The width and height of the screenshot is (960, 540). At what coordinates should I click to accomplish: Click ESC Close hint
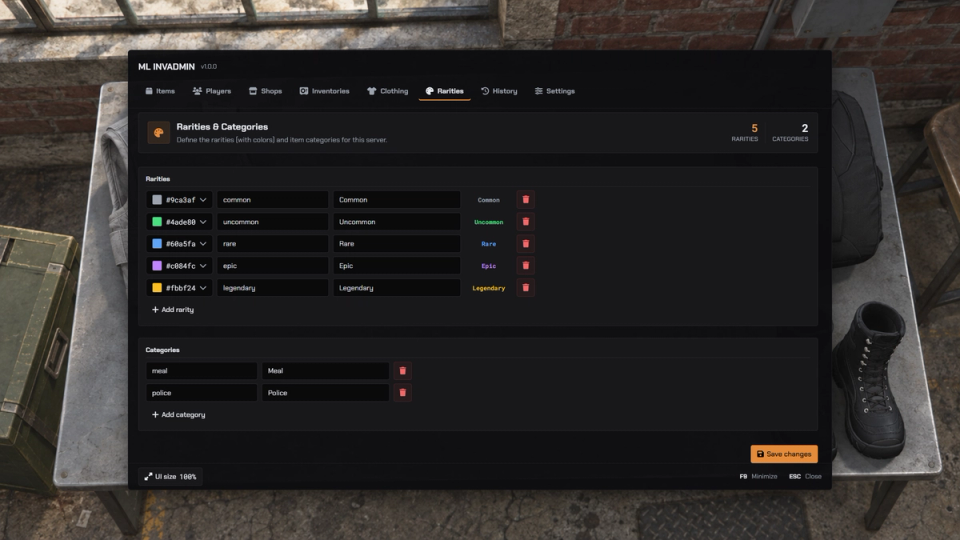(805, 476)
